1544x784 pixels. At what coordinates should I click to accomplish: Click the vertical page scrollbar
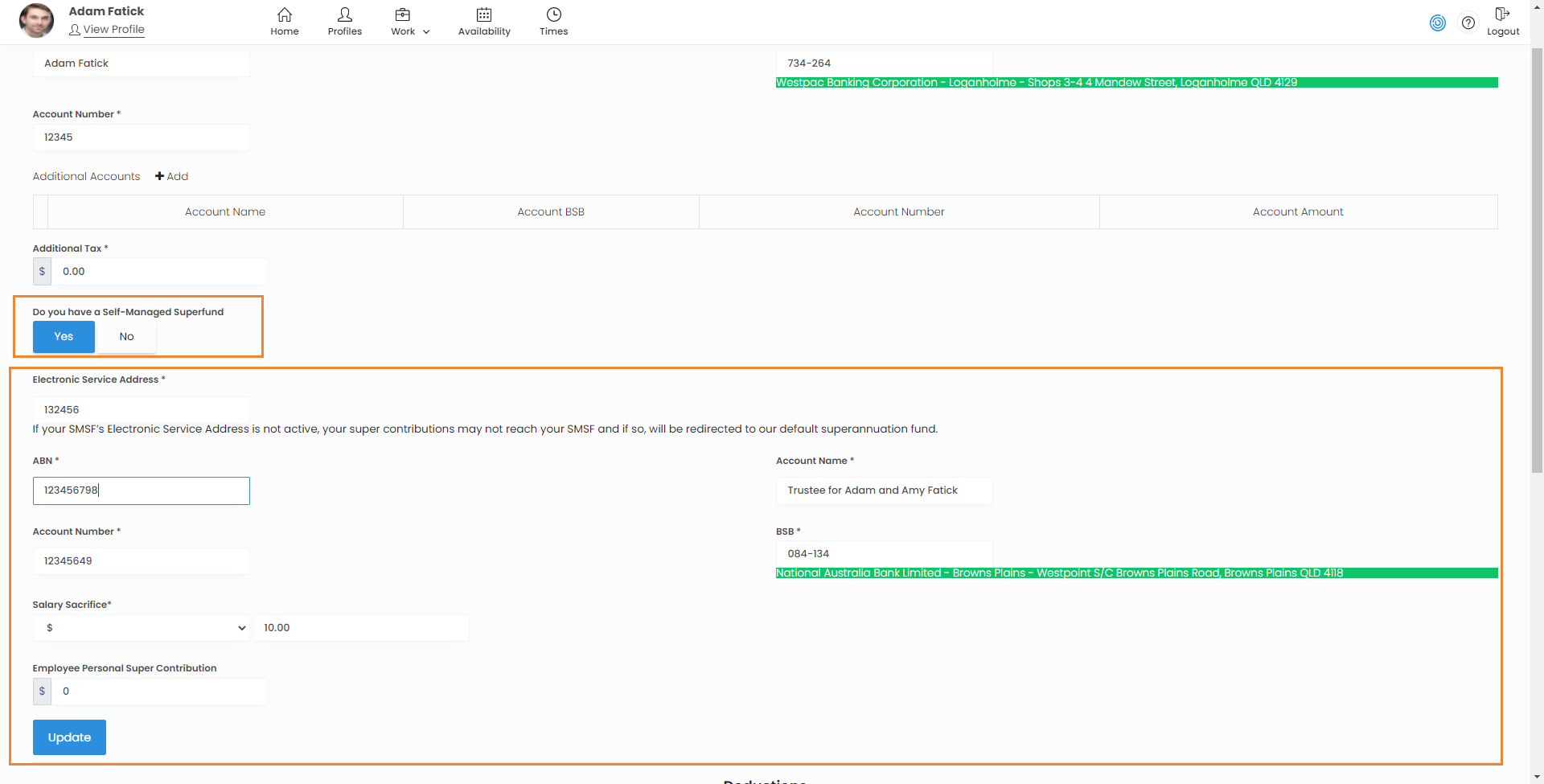[x=1537, y=257]
